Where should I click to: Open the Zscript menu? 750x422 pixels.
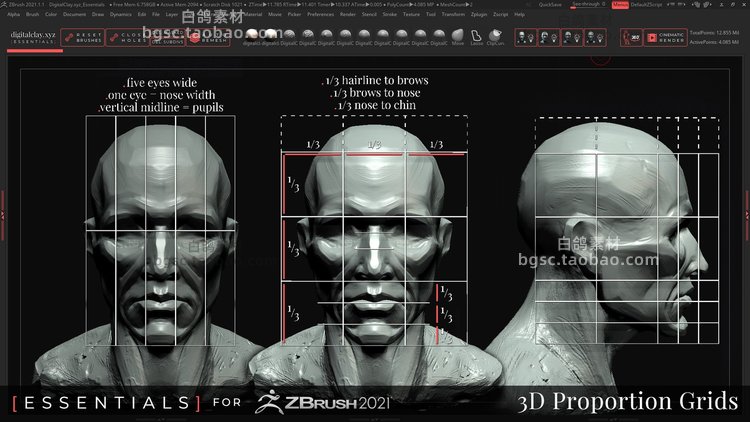(x=501, y=14)
